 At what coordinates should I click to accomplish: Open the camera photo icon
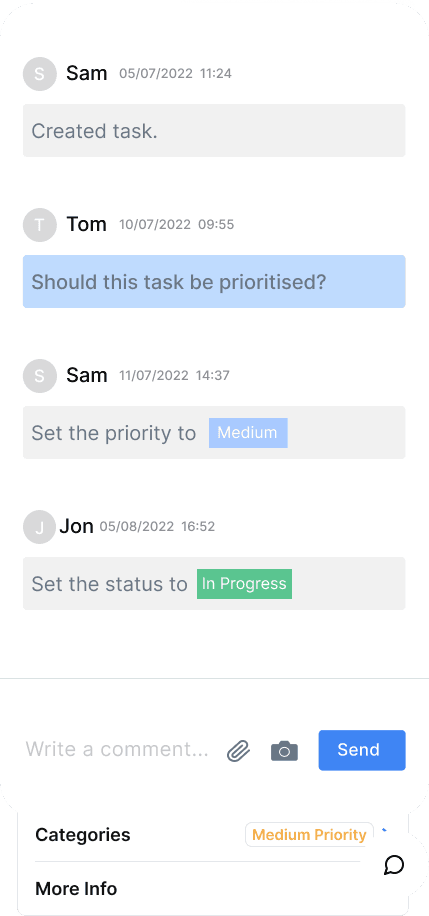(x=285, y=751)
